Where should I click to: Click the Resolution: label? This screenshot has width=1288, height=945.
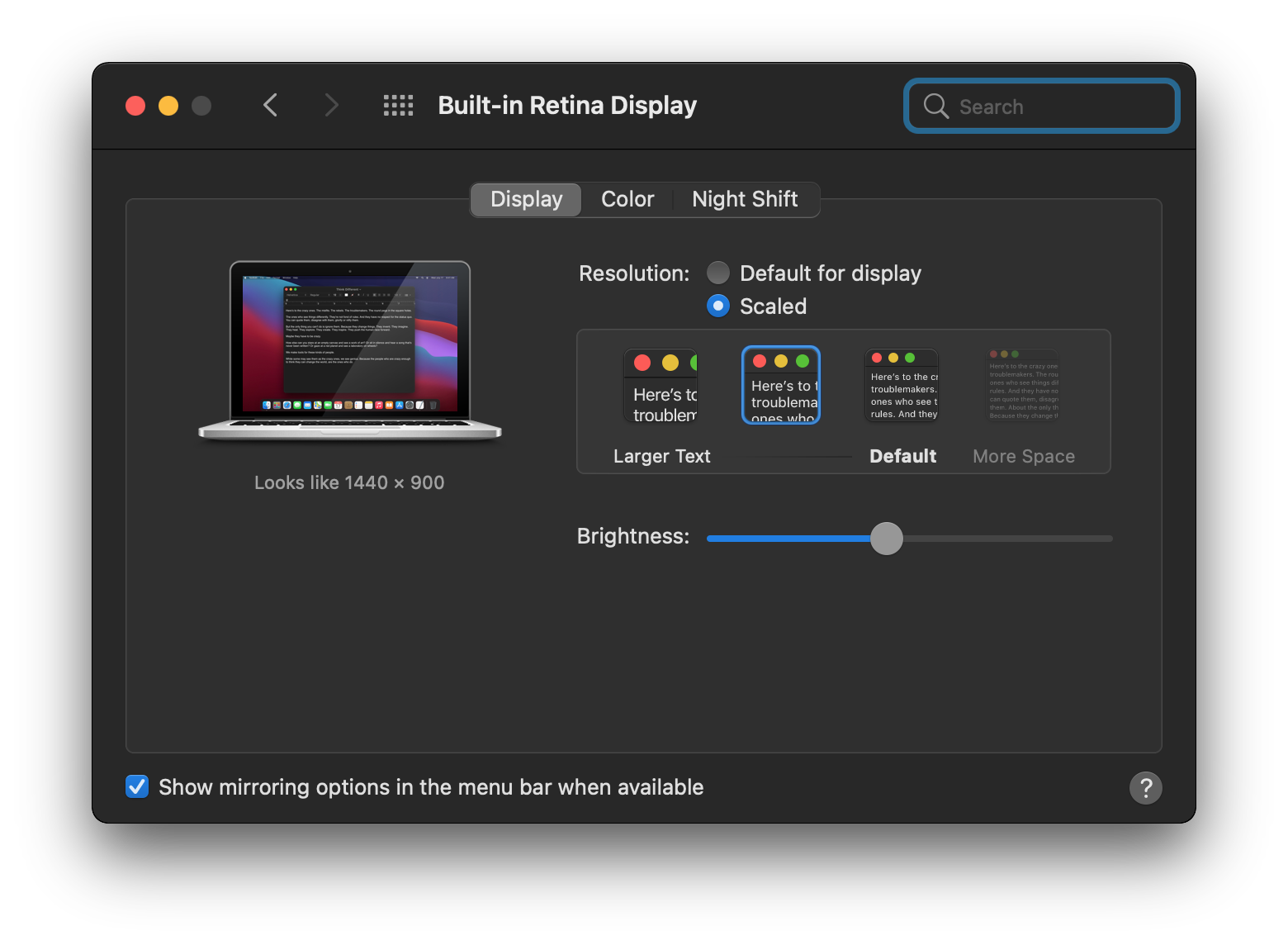click(x=634, y=273)
